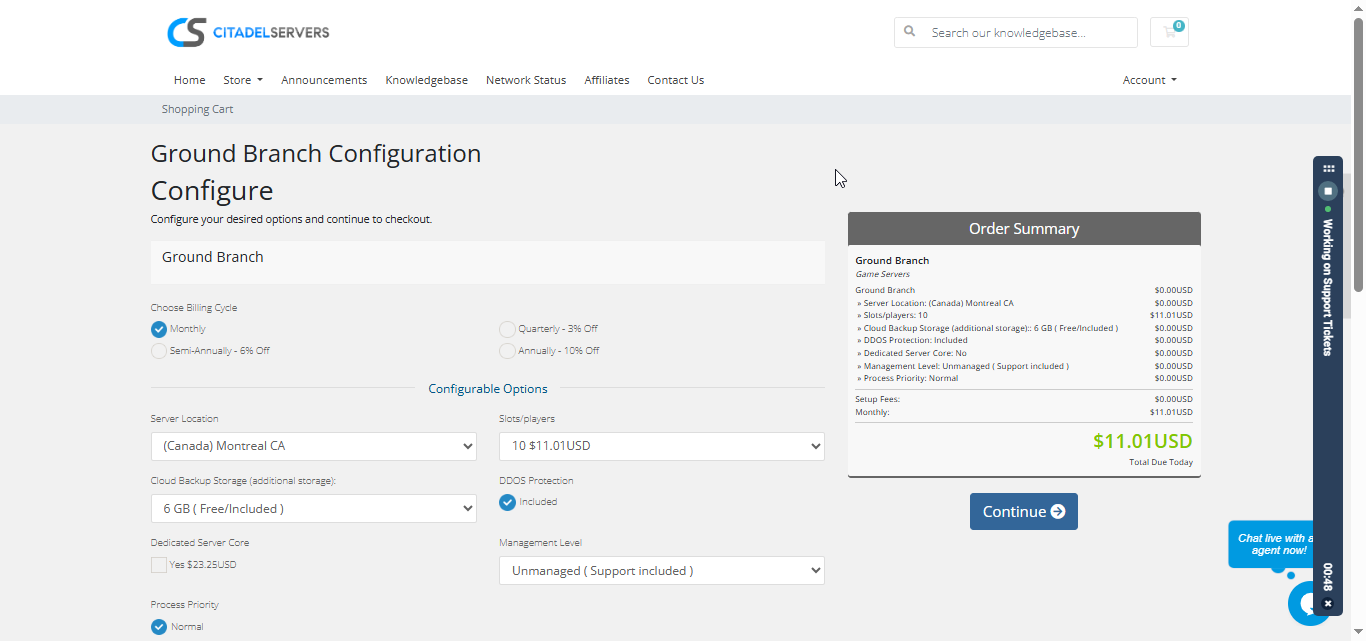
Task: Enable the Dedicated Server Core checkbox
Action: pos(159,565)
